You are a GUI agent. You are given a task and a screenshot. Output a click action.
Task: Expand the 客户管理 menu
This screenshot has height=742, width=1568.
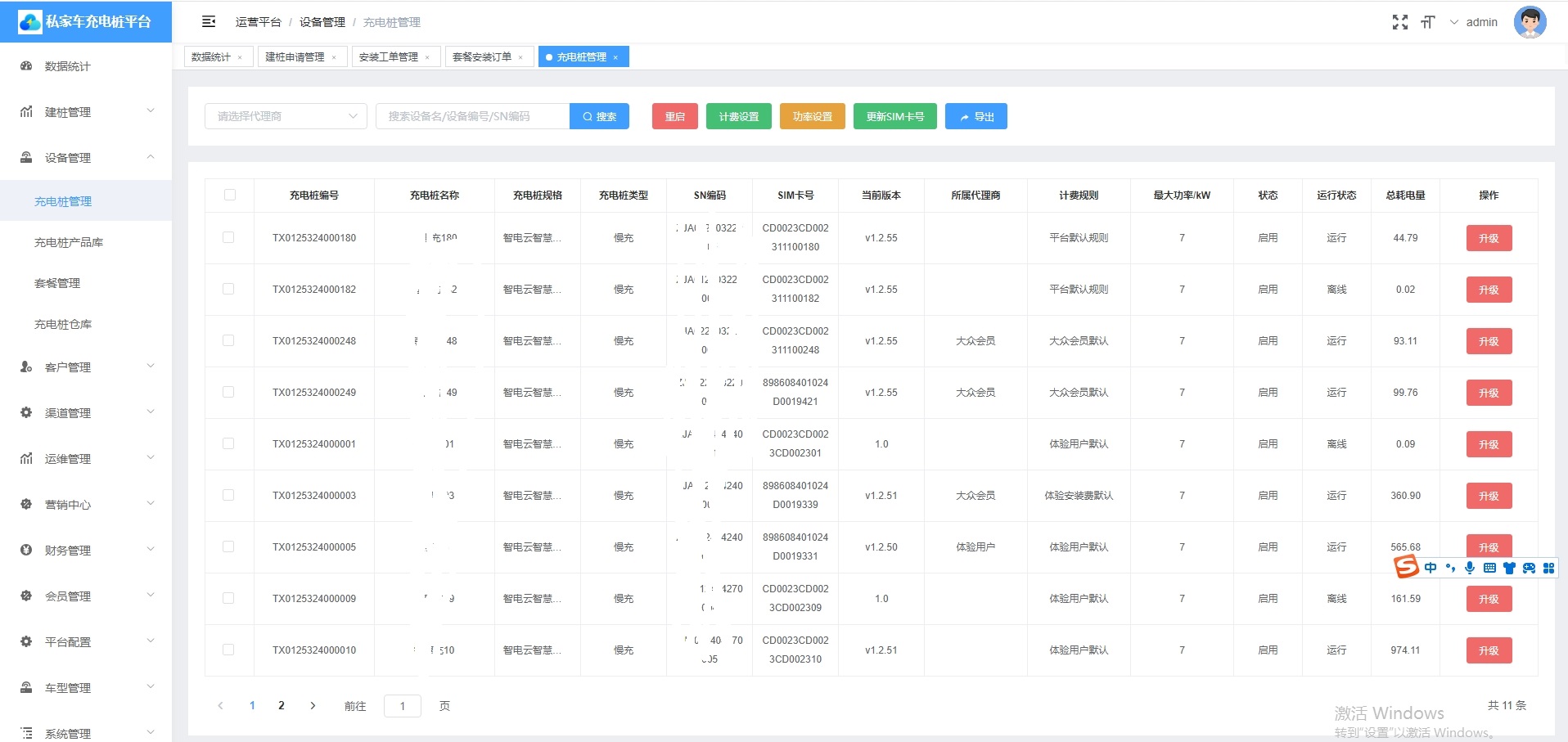coord(151,367)
